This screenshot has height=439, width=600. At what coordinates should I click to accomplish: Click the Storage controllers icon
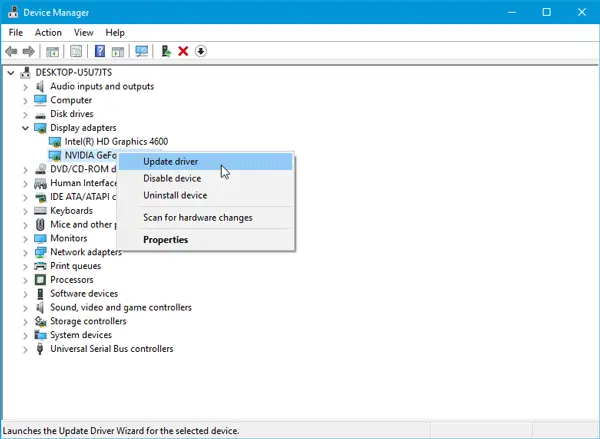[40, 321]
